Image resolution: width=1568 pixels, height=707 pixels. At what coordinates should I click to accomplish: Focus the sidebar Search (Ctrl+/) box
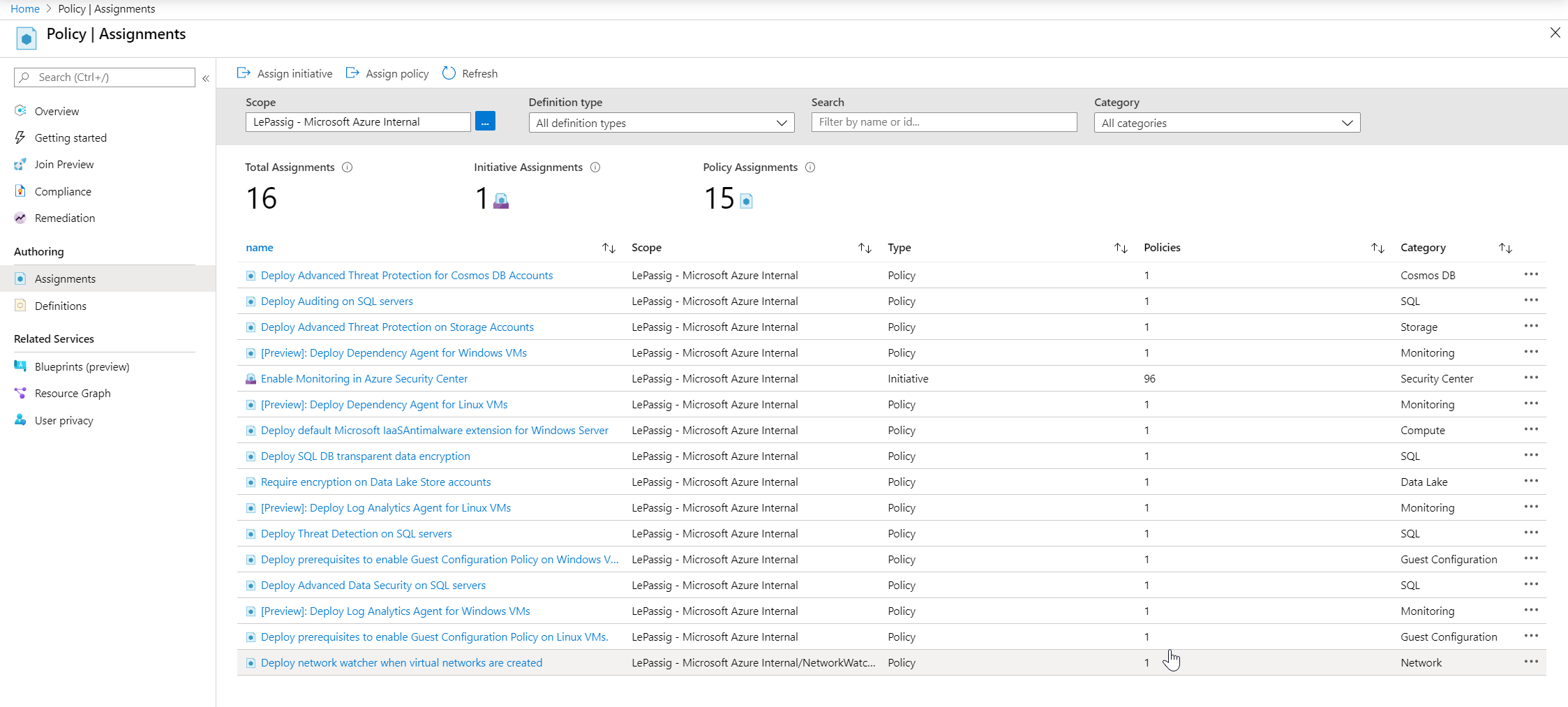(x=105, y=77)
